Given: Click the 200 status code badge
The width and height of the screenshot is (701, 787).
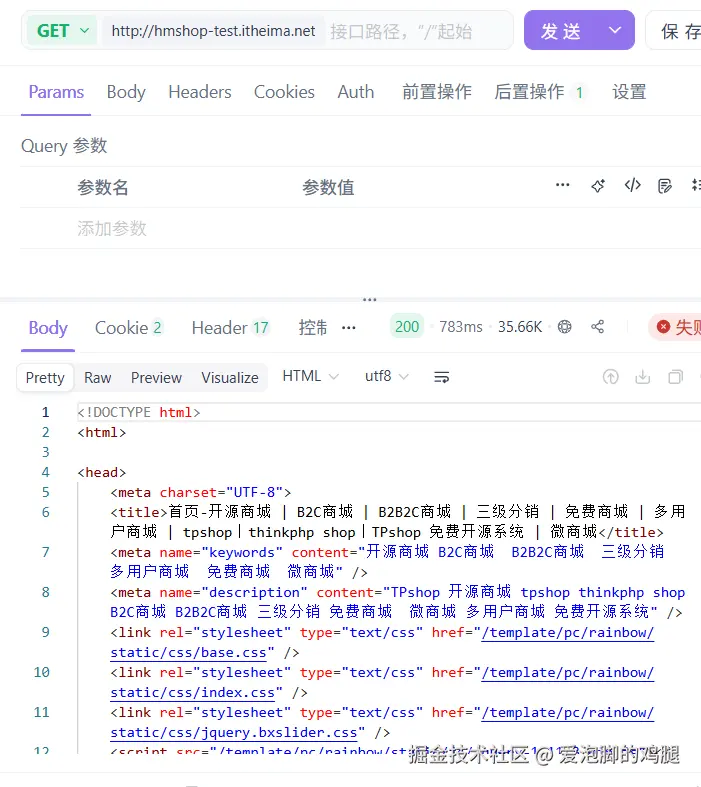Looking at the screenshot, I should [x=407, y=327].
